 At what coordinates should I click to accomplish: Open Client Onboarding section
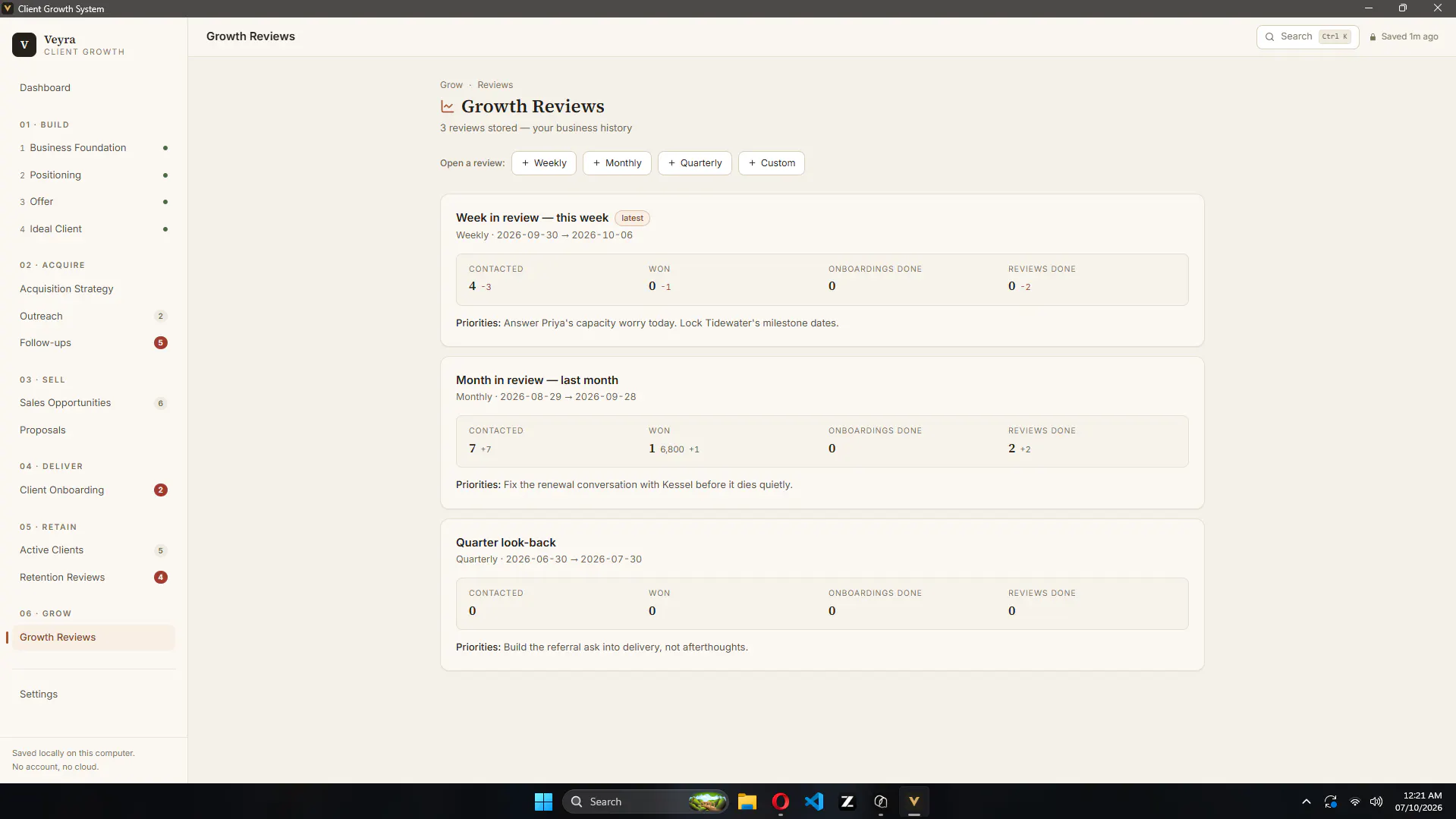[93, 490]
